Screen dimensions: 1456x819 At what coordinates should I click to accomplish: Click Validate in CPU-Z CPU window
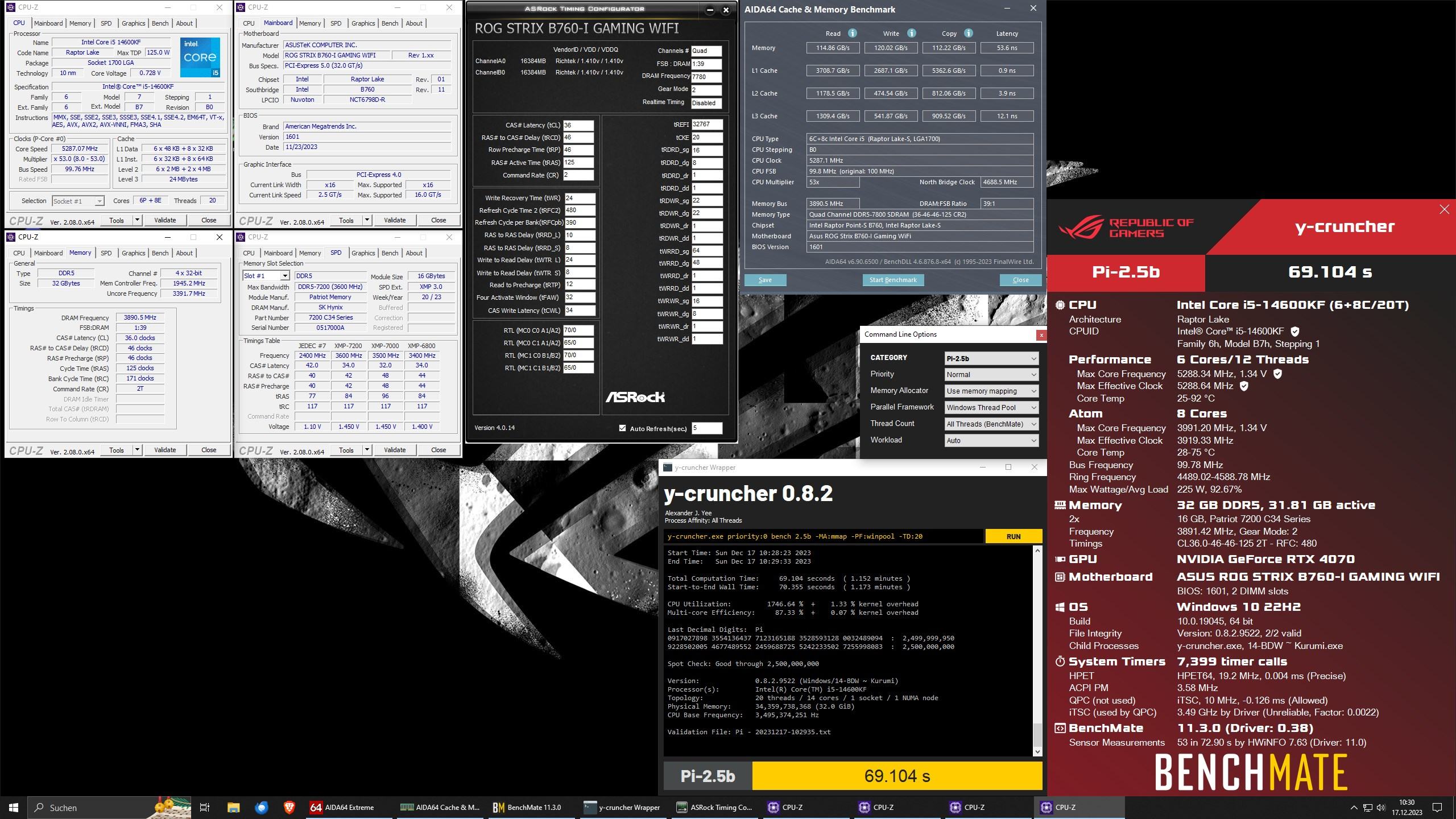[x=165, y=220]
